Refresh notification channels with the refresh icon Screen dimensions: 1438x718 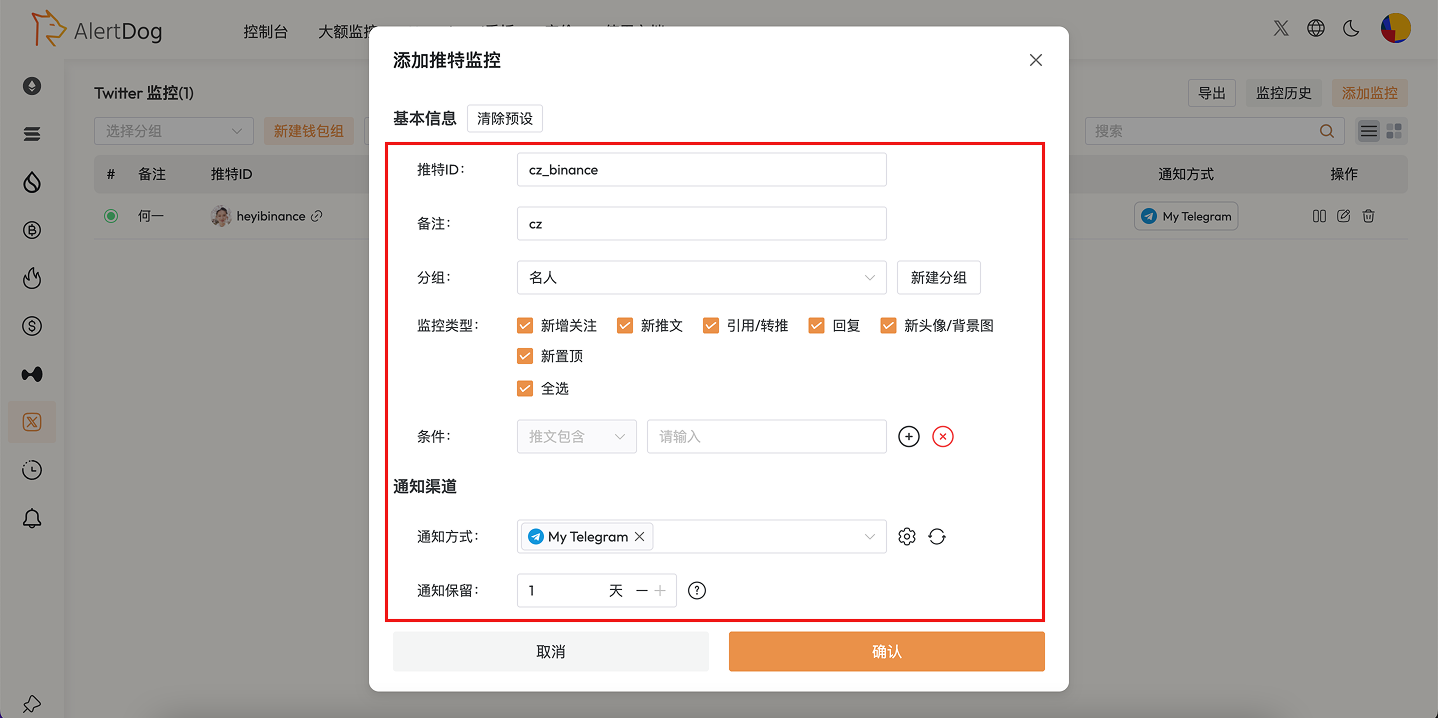tap(937, 536)
